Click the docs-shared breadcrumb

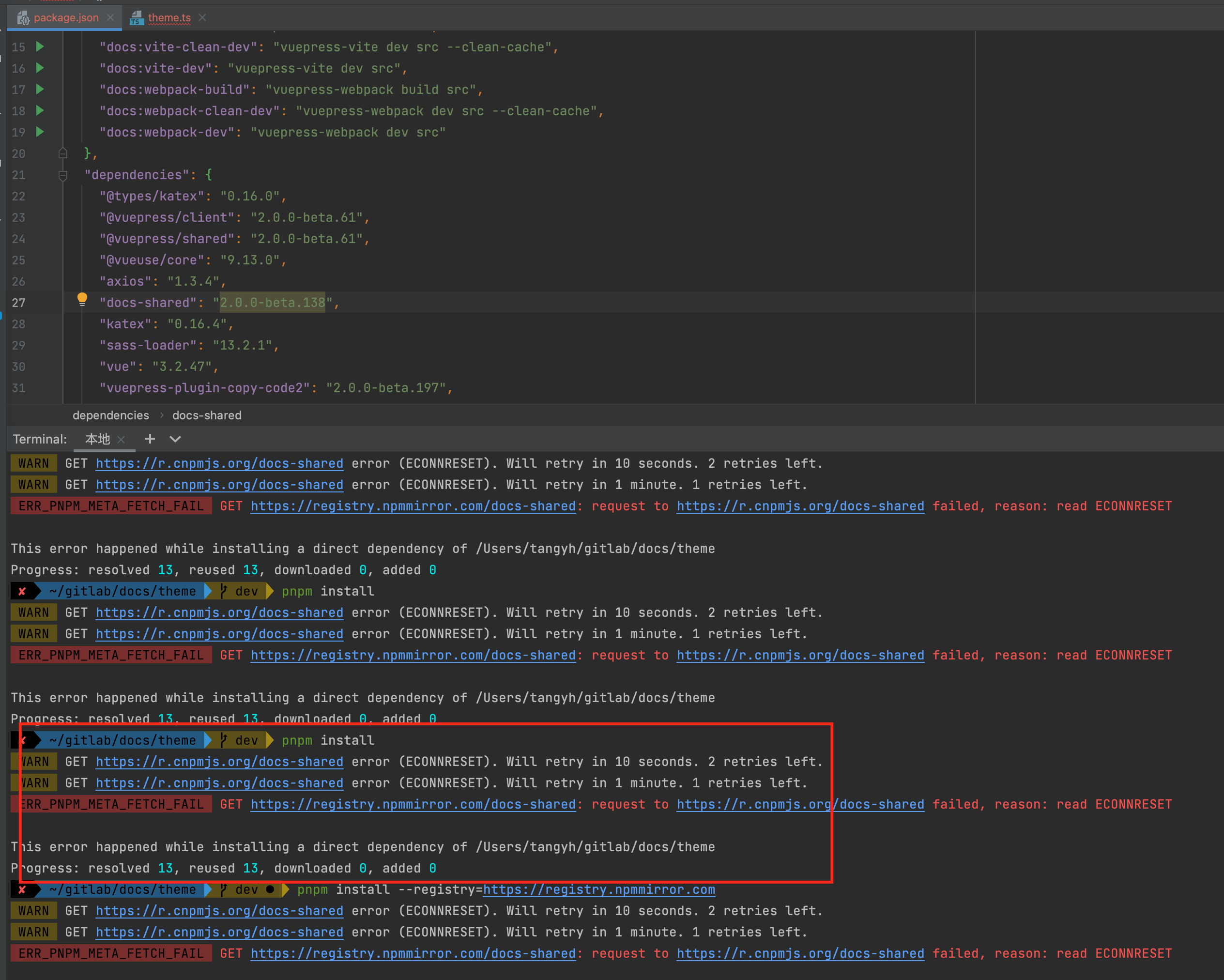(x=207, y=415)
